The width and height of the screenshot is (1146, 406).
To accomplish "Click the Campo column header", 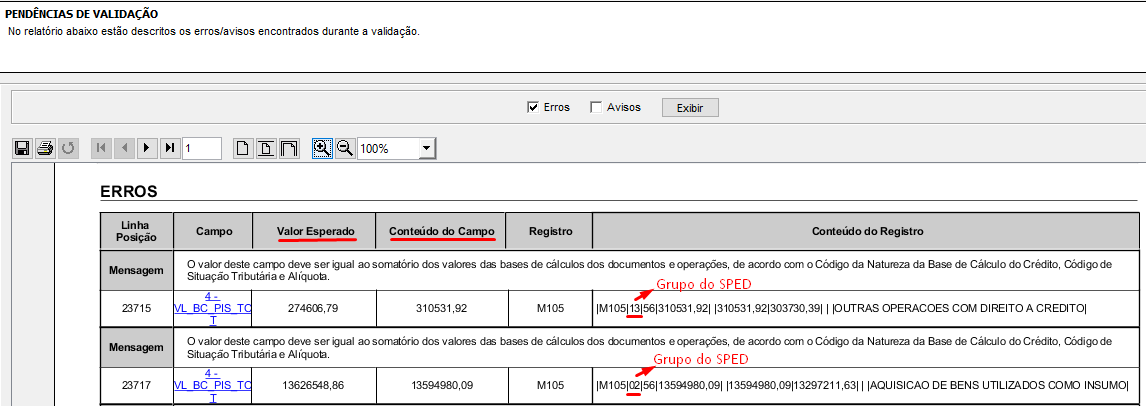I will point(213,231).
